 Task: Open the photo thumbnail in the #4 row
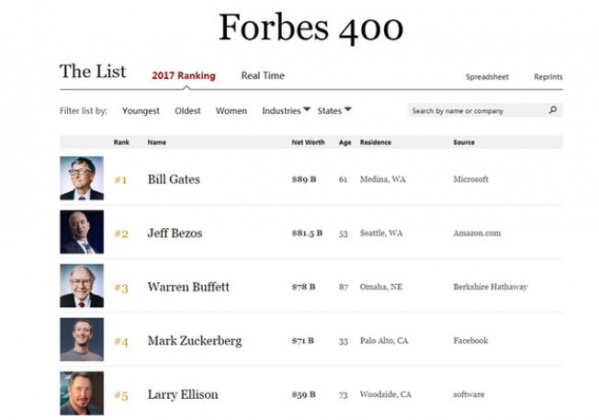82,339
